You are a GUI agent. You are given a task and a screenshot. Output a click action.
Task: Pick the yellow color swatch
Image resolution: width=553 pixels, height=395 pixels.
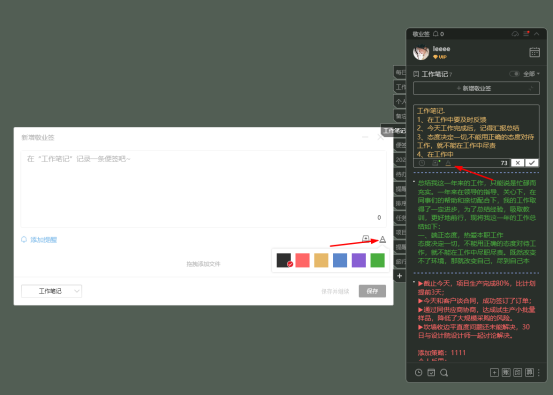pyautogui.click(x=321, y=260)
